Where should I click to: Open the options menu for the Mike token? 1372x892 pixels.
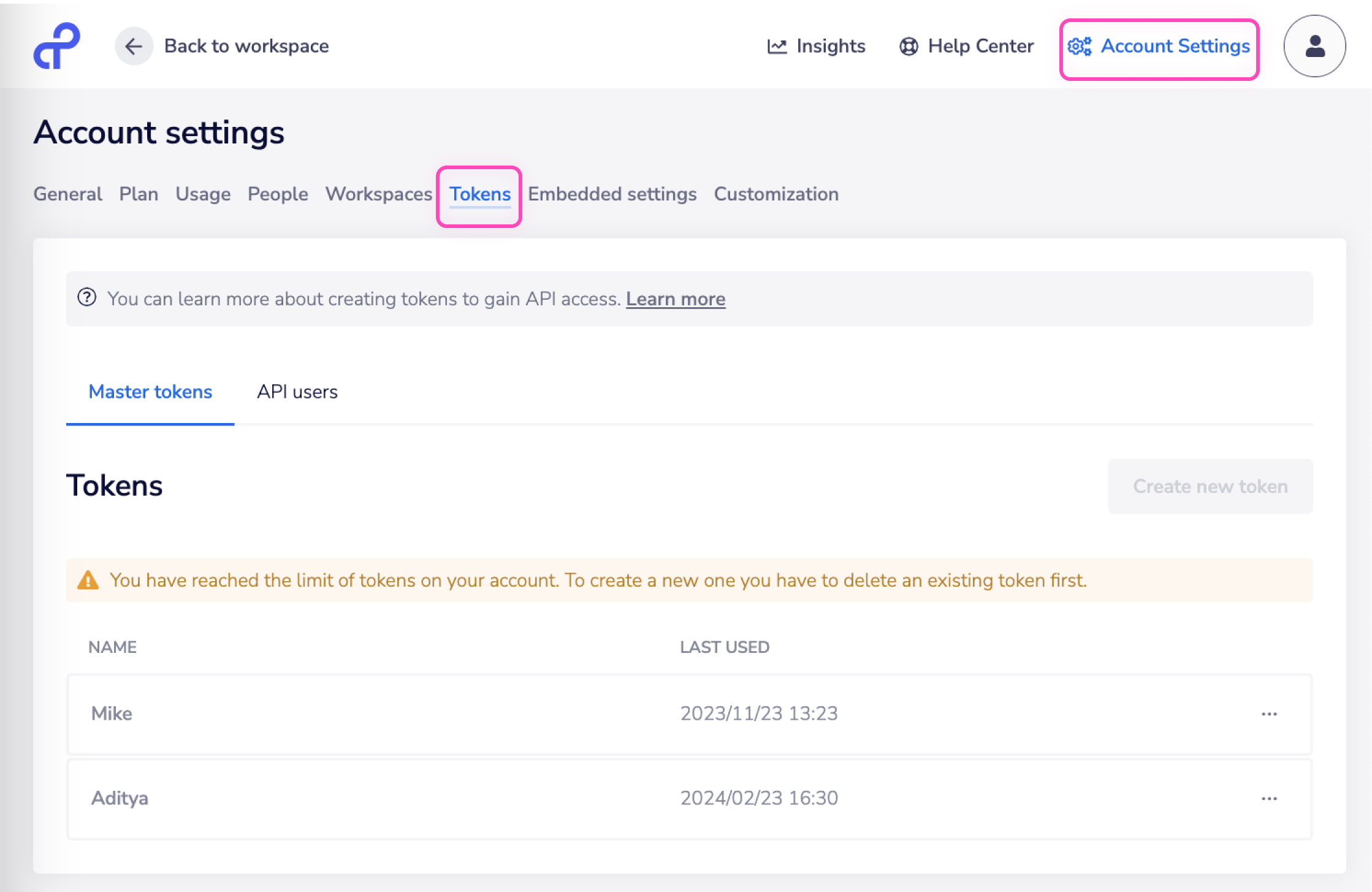1269,714
